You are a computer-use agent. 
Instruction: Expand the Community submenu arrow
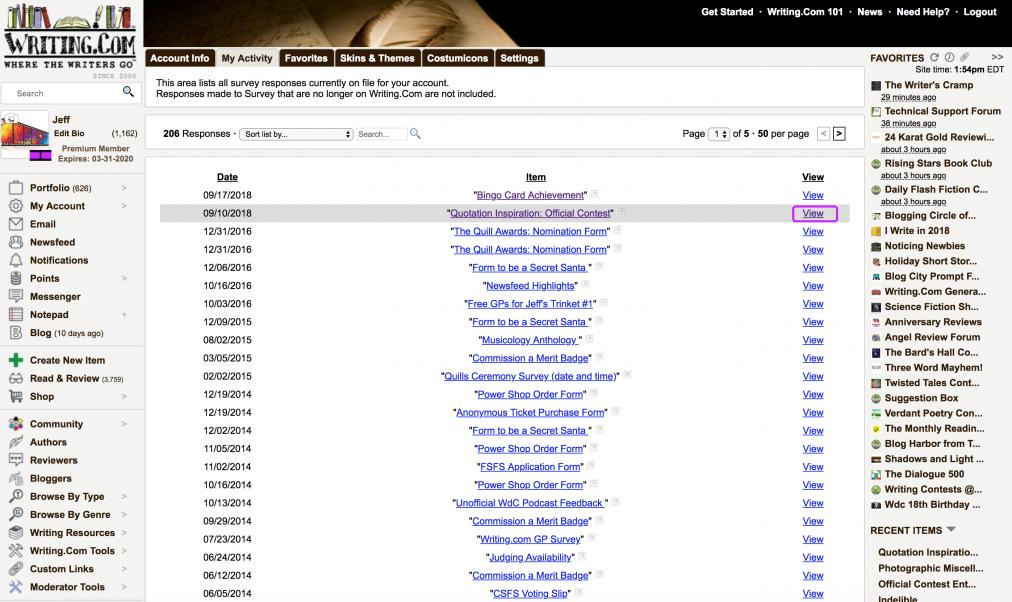pos(124,424)
